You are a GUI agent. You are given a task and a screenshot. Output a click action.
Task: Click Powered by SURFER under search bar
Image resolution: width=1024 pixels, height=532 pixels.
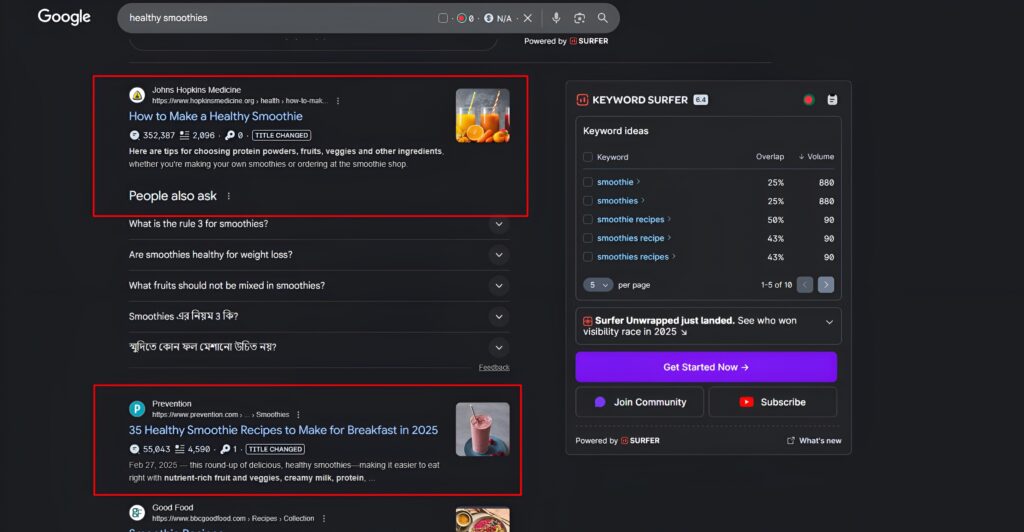click(x=566, y=41)
